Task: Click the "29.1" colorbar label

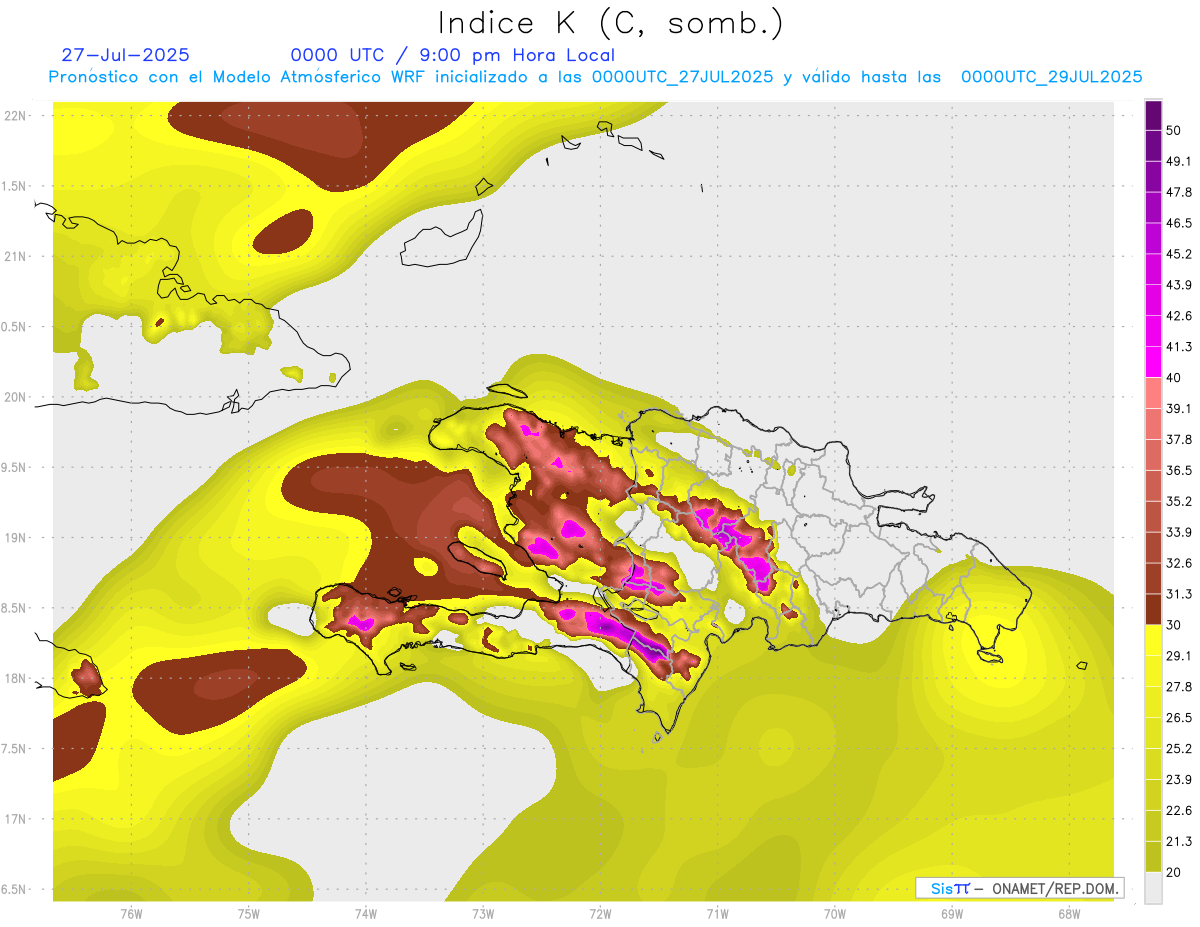Action: [1180, 656]
